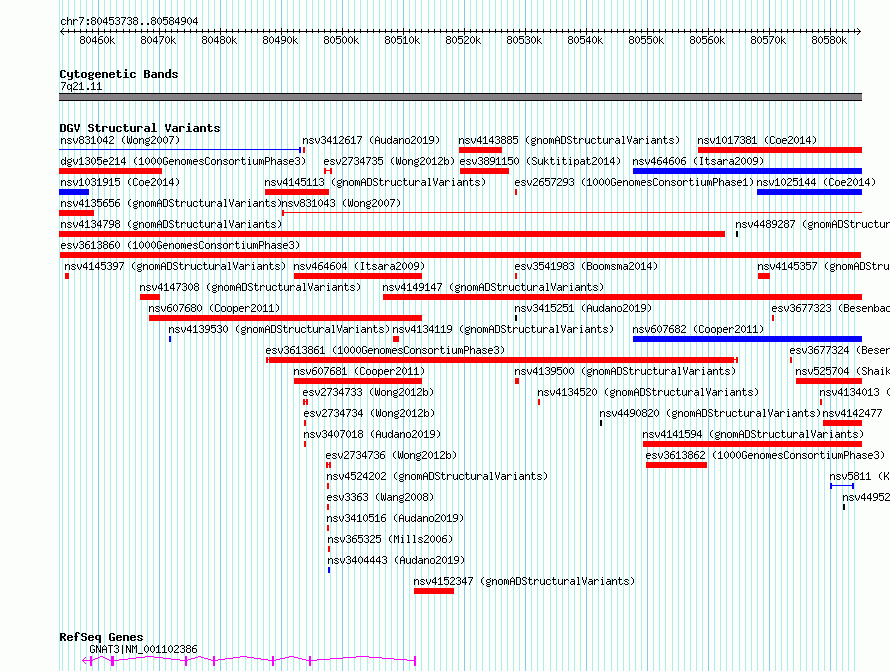Select nsv365325 (Mills2006) label
890x671 pixels.
[391, 539]
